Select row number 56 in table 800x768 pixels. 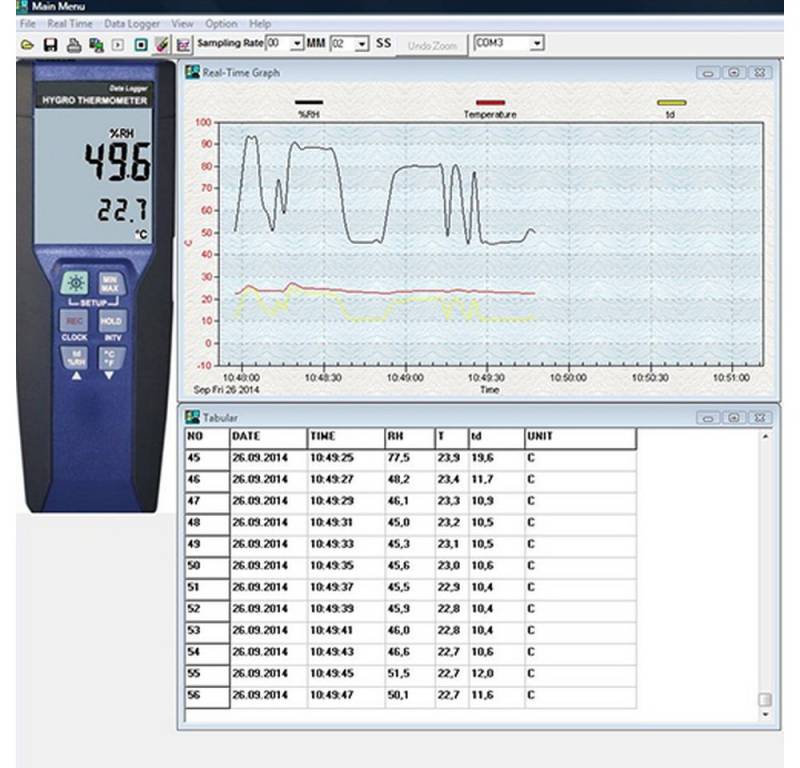click(x=207, y=697)
